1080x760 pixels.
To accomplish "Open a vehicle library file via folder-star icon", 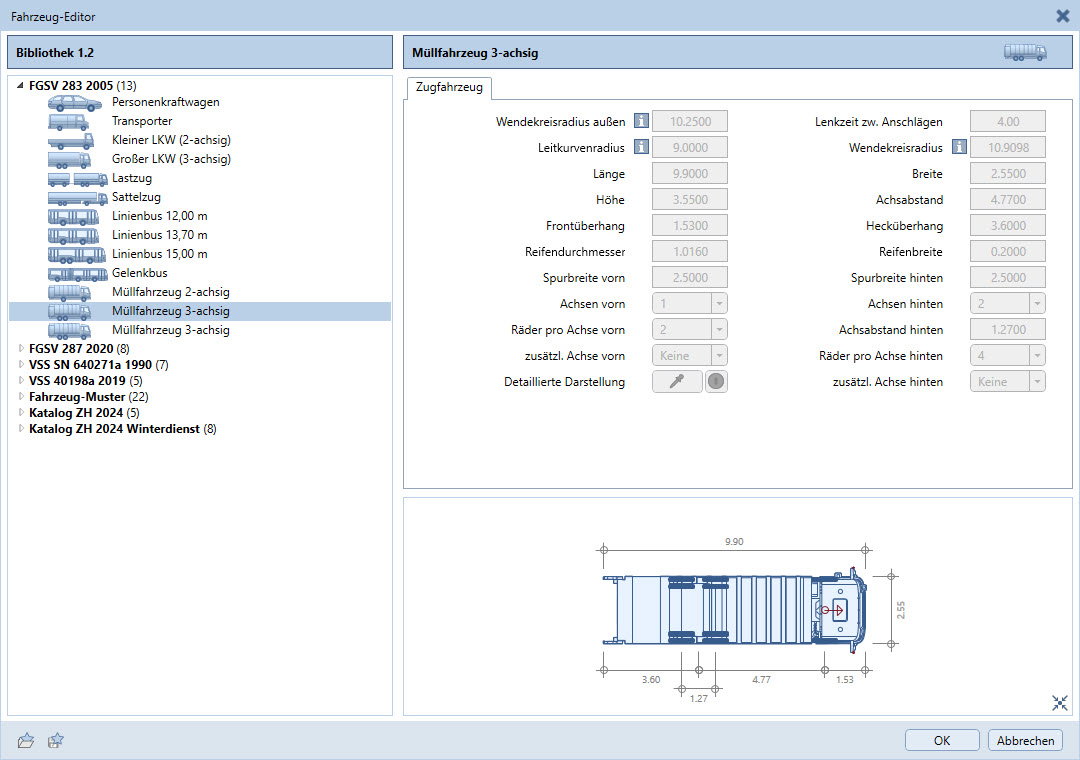I will [x=26, y=740].
